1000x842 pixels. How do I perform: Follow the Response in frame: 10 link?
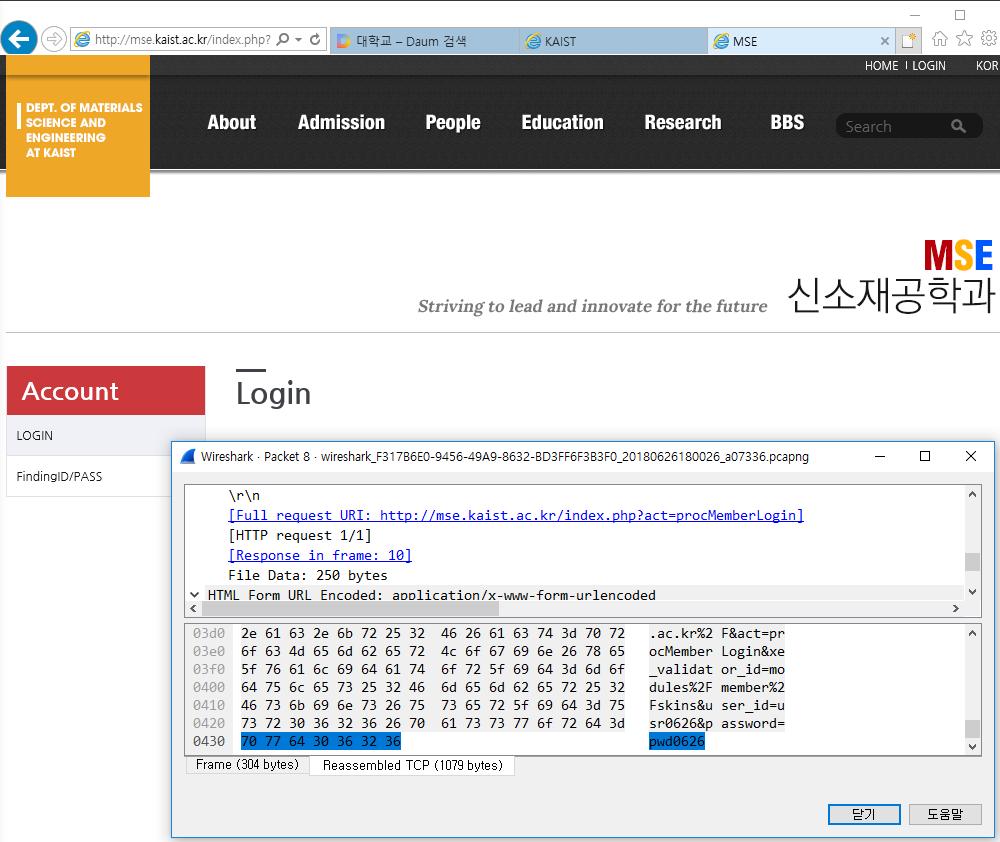click(x=320, y=556)
